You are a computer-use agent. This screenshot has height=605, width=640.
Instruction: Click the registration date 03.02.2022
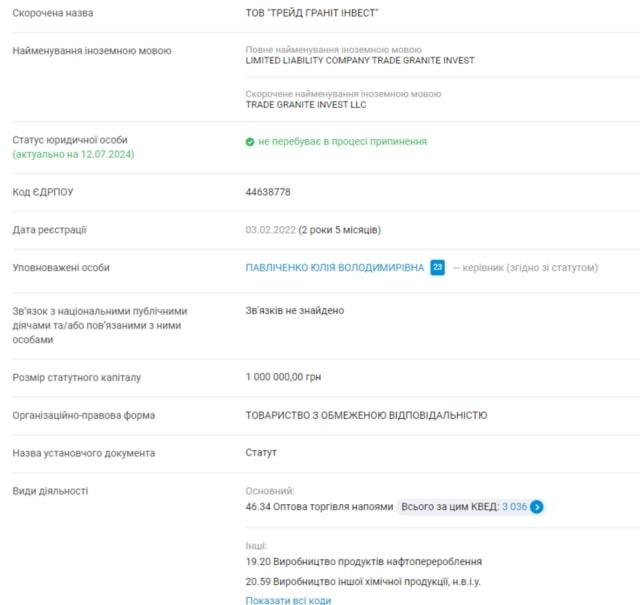[272, 230]
